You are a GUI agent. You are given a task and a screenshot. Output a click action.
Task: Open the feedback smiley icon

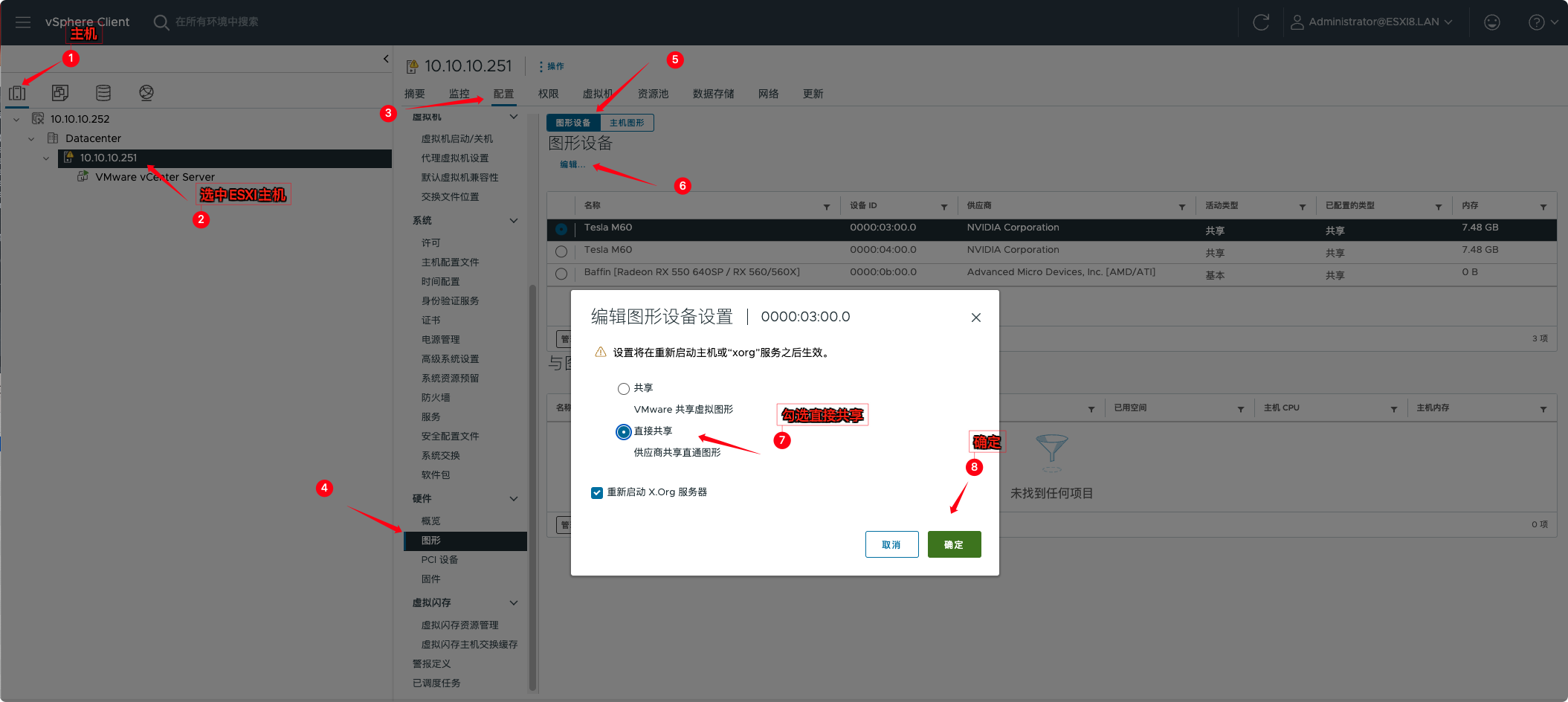1491,22
